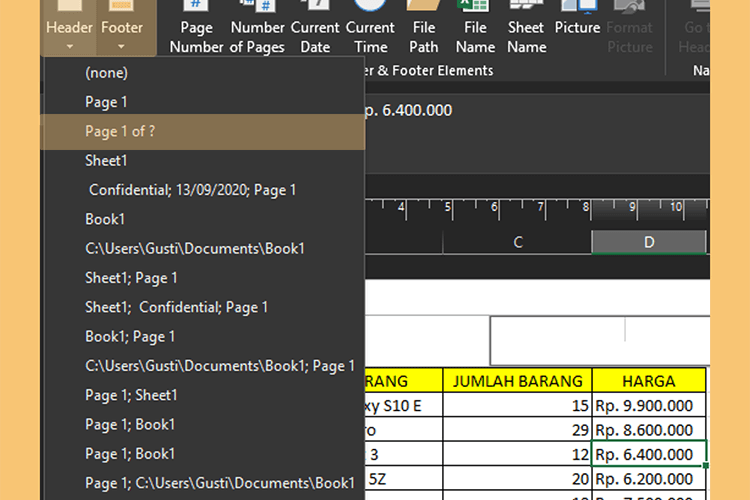
Task: Select cell with quantity 15
Action: (518, 405)
